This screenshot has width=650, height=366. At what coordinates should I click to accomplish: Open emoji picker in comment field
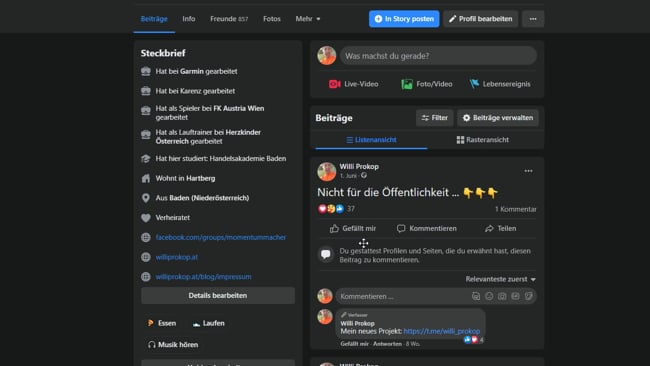pos(489,296)
